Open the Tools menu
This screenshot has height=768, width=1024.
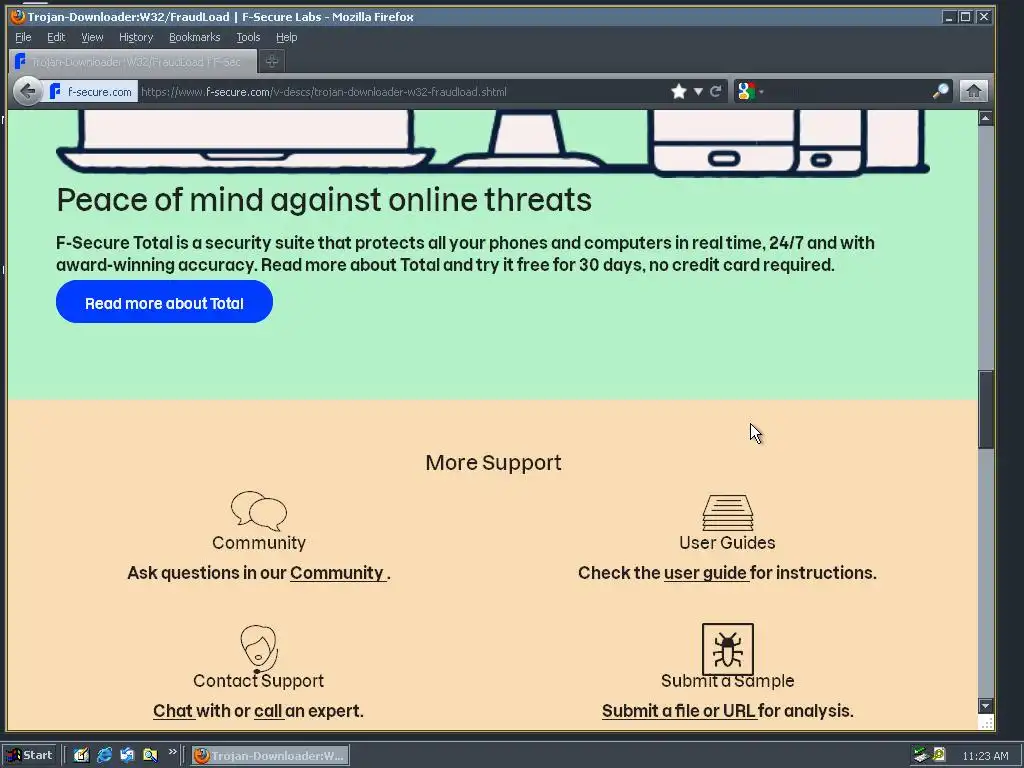(x=248, y=37)
